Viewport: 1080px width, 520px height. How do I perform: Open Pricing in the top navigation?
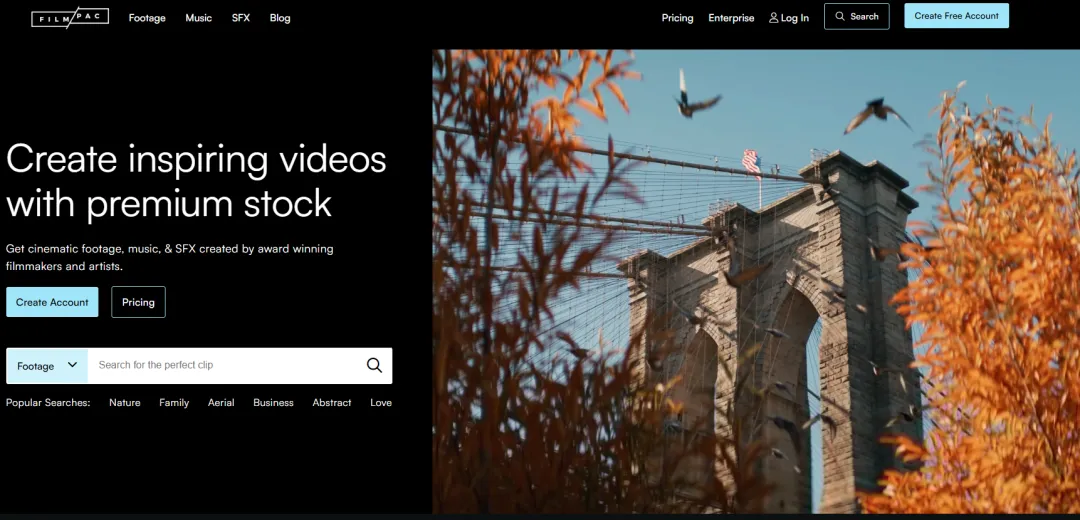click(677, 18)
